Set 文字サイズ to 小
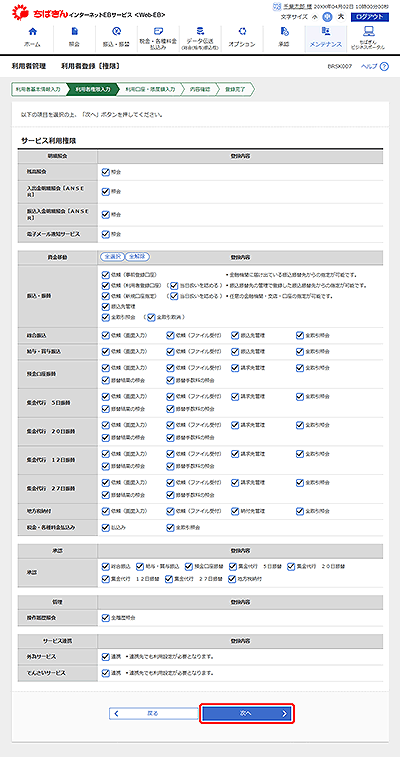The width and height of the screenshot is (400, 757). tap(315, 16)
